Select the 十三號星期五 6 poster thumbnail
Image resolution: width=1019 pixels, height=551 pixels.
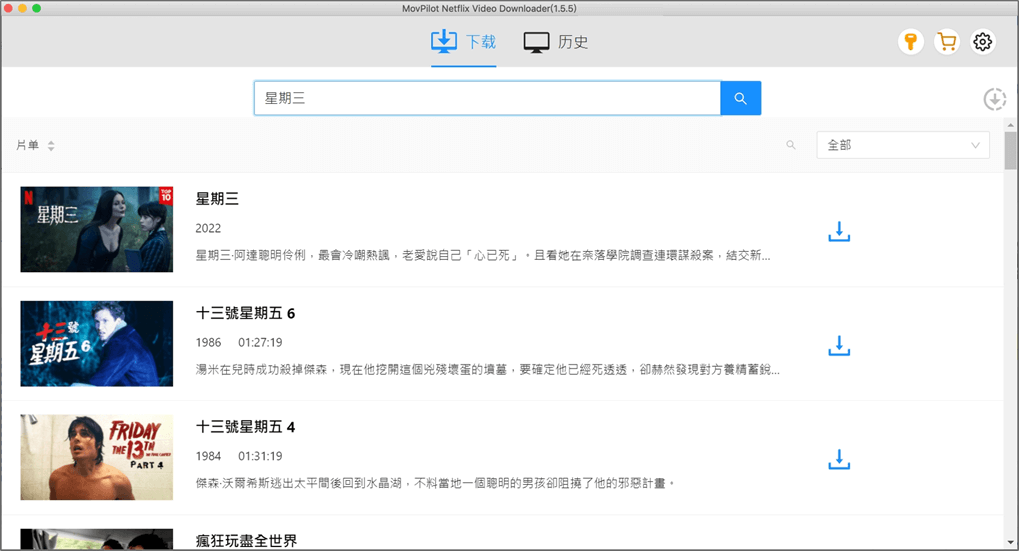[97, 343]
